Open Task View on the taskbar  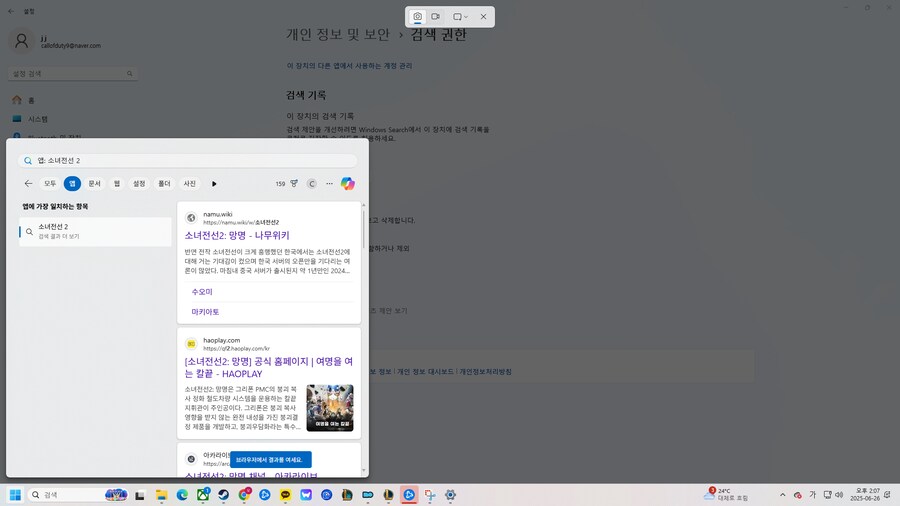coord(139,495)
